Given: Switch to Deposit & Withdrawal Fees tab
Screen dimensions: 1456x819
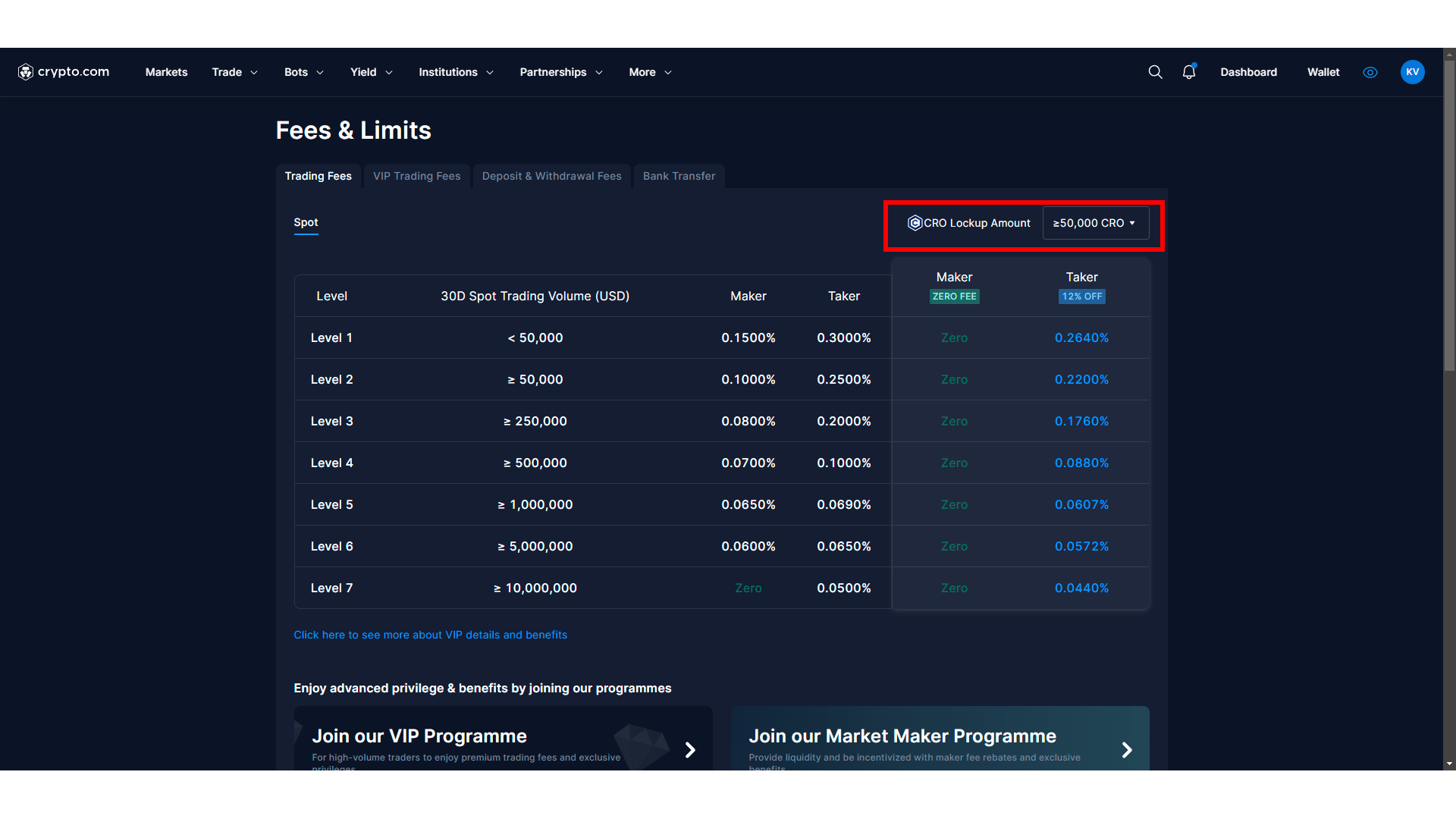Looking at the screenshot, I should (x=552, y=176).
